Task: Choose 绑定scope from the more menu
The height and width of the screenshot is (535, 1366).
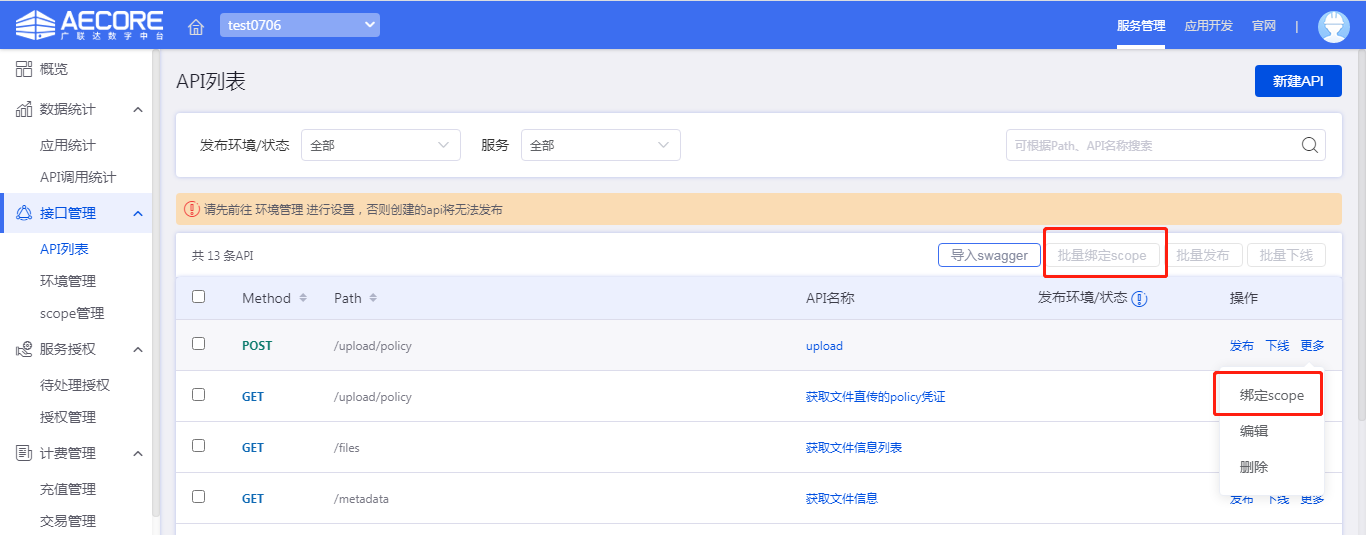Action: click(1271, 395)
